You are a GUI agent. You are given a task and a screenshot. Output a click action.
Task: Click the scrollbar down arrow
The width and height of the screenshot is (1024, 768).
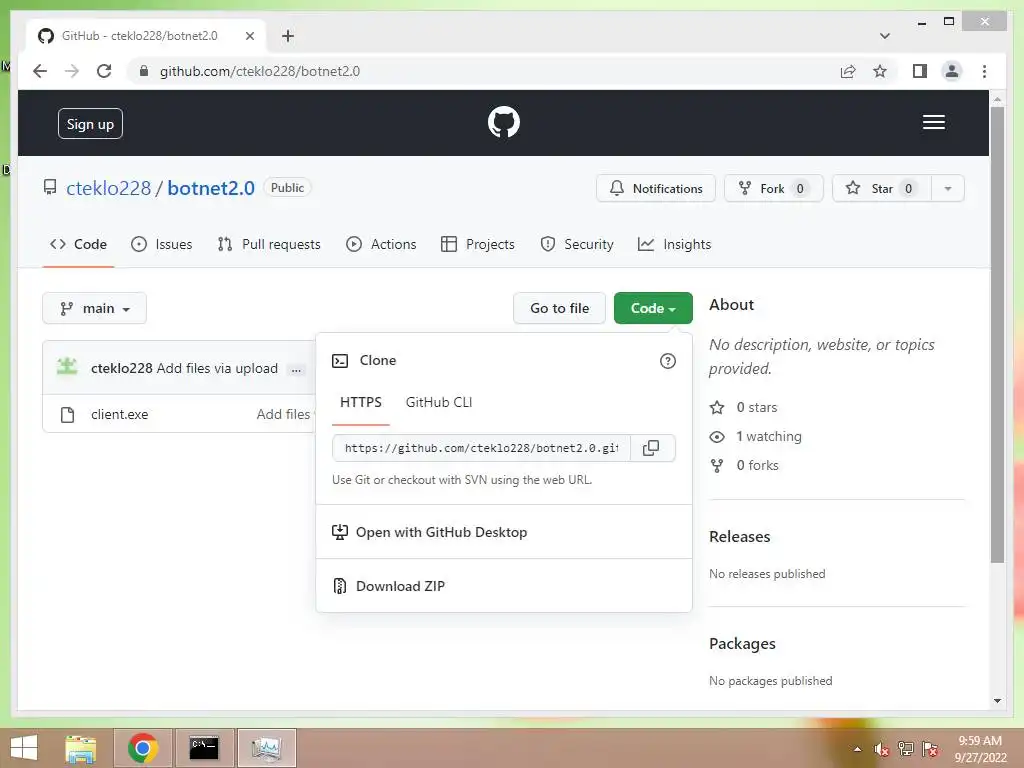point(997,701)
